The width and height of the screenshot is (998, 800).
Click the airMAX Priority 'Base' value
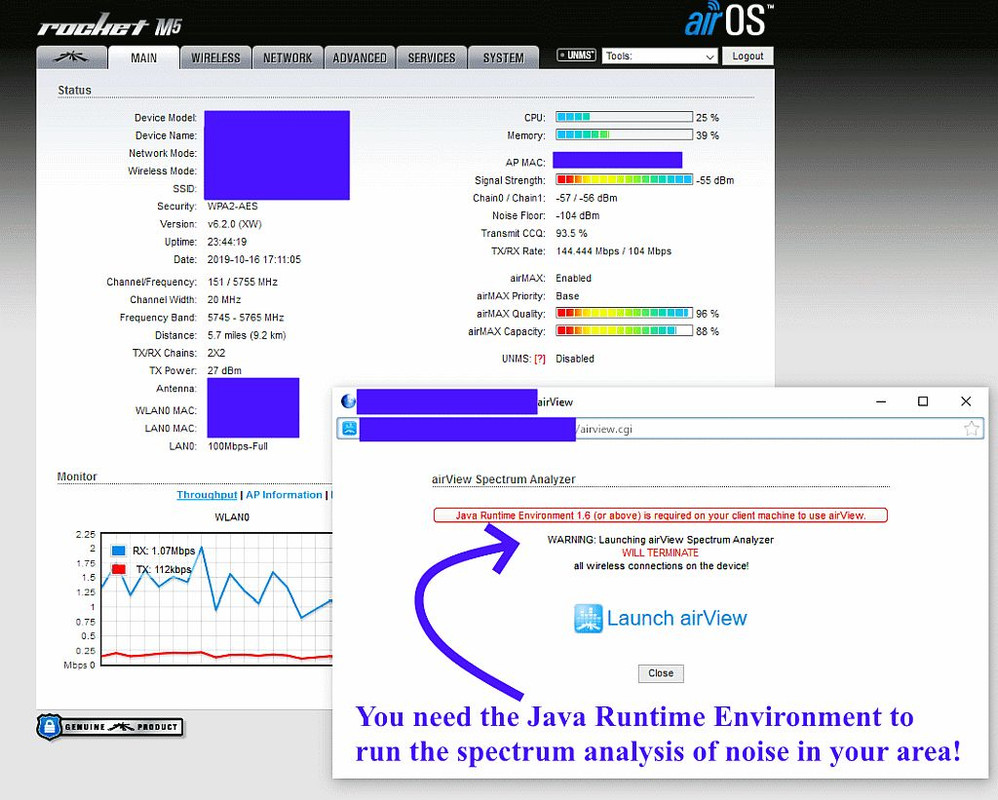pos(567,296)
